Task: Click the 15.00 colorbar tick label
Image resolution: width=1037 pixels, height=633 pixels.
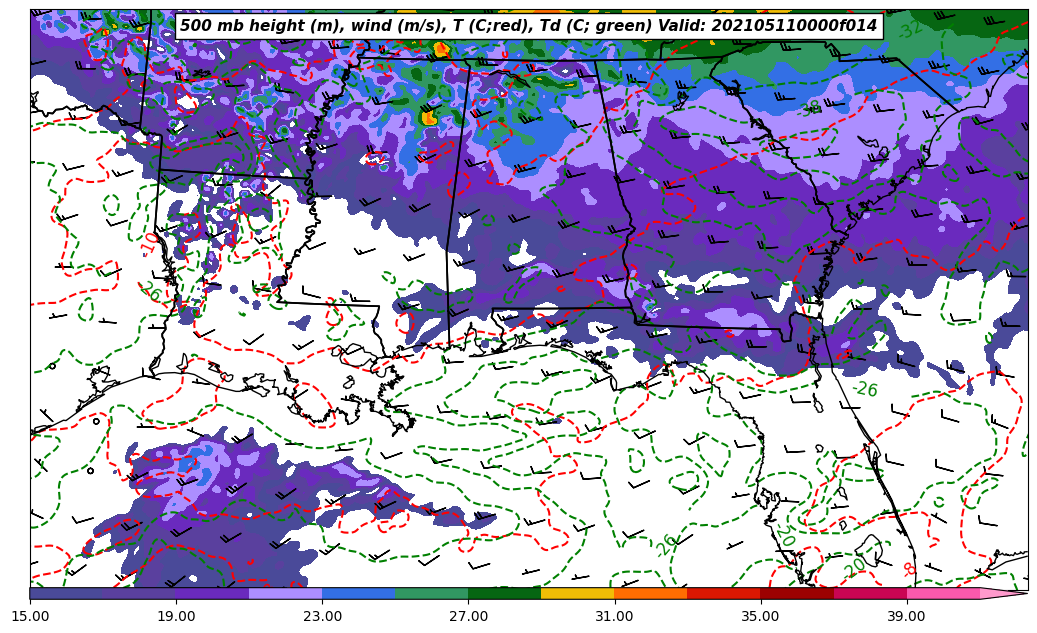Action: pyautogui.click(x=30, y=616)
